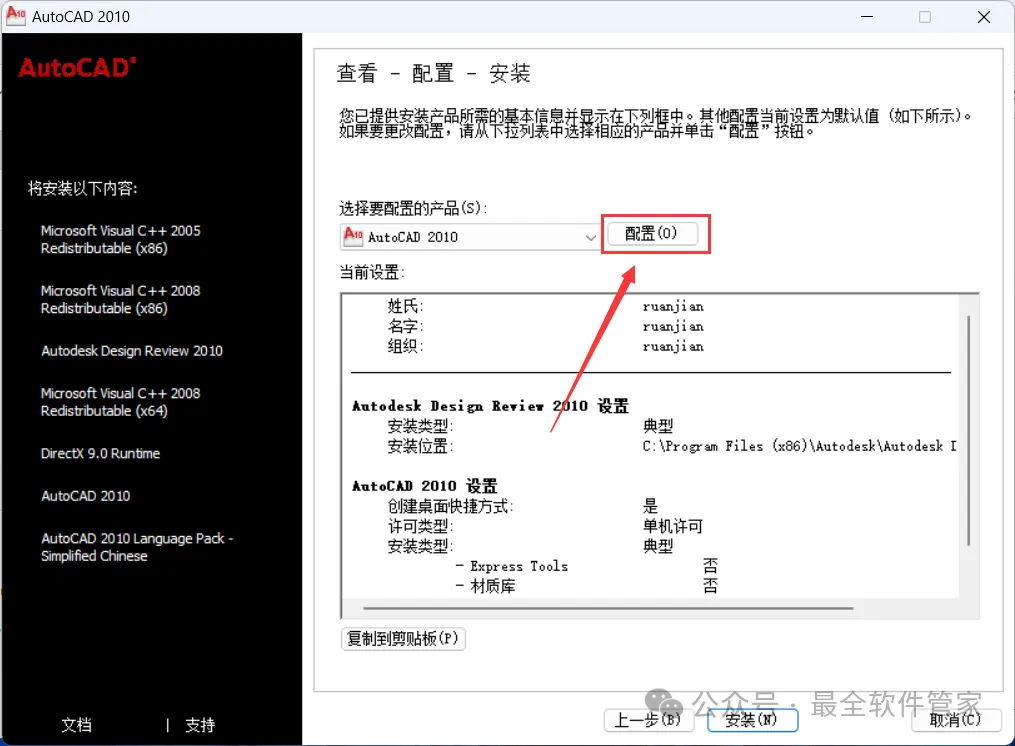Close the AutoCAD 2010 installer window
The width and height of the screenshot is (1015, 746).
(x=984, y=17)
